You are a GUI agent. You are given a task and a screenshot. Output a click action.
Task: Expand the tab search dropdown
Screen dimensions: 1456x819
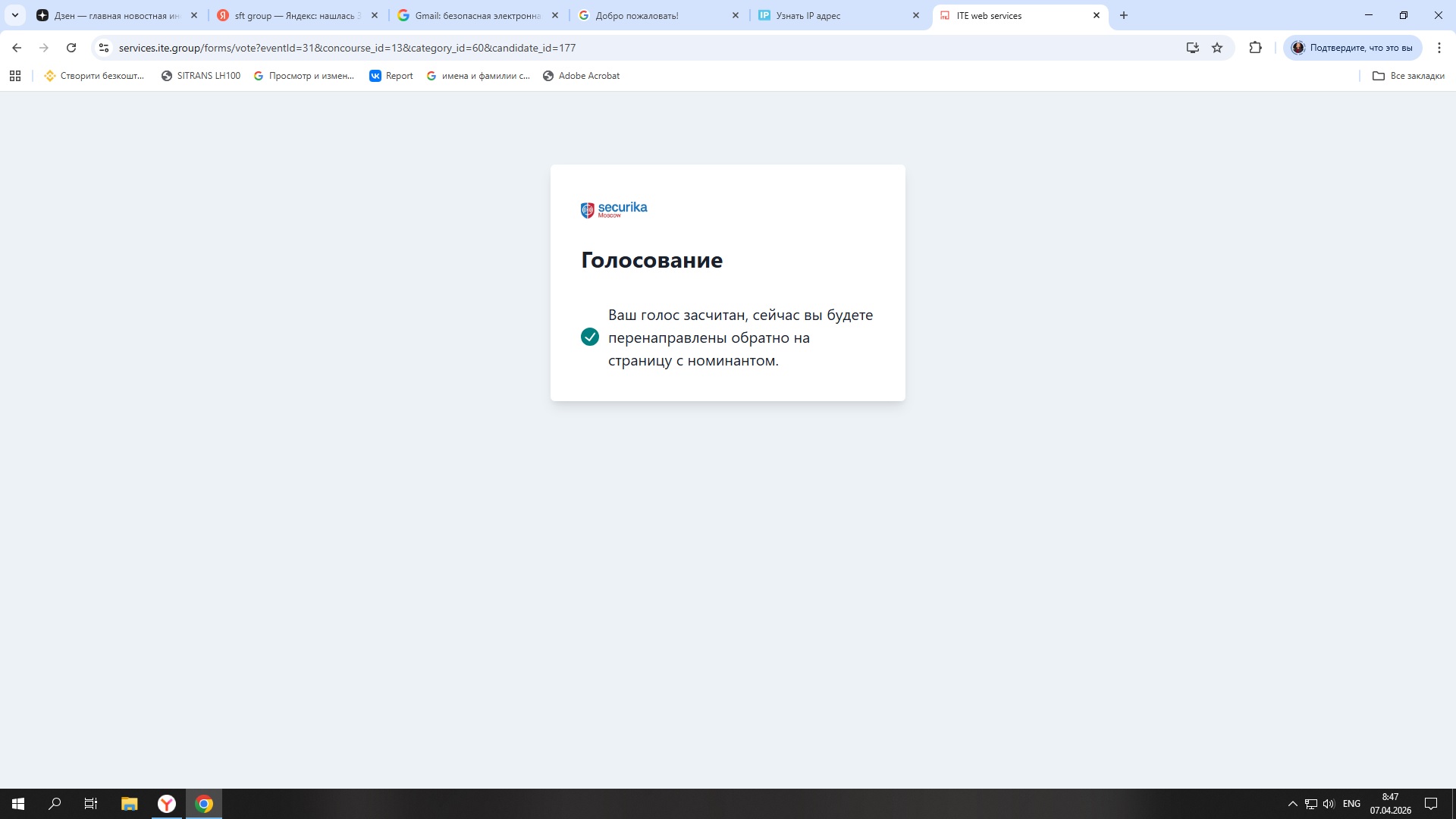(14, 15)
